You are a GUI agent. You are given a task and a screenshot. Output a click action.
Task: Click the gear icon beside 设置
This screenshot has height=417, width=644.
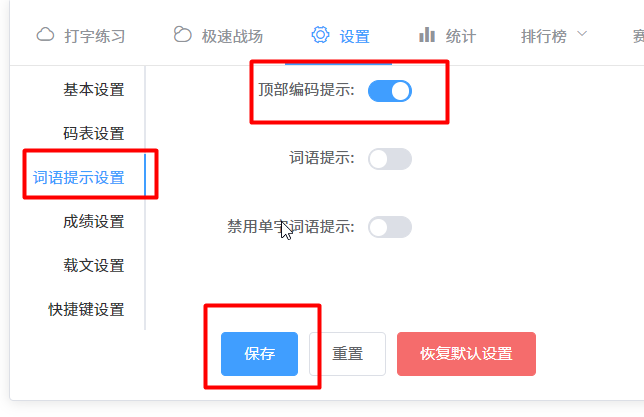coord(320,35)
